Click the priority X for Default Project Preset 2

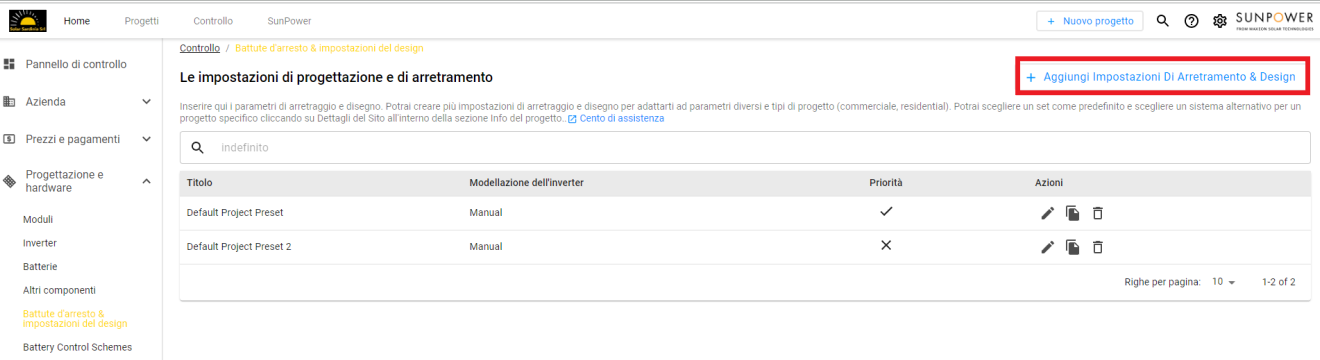click(x=885, y=246)
